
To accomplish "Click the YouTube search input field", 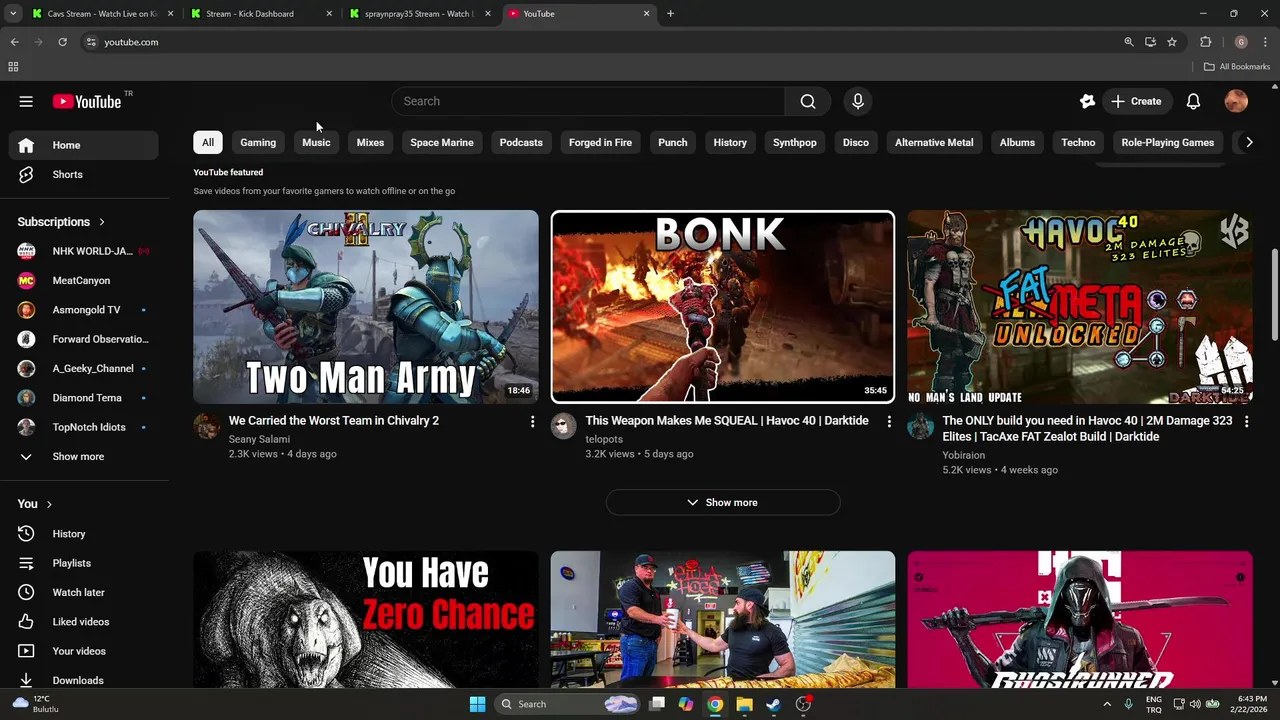I will pos(590,101).
